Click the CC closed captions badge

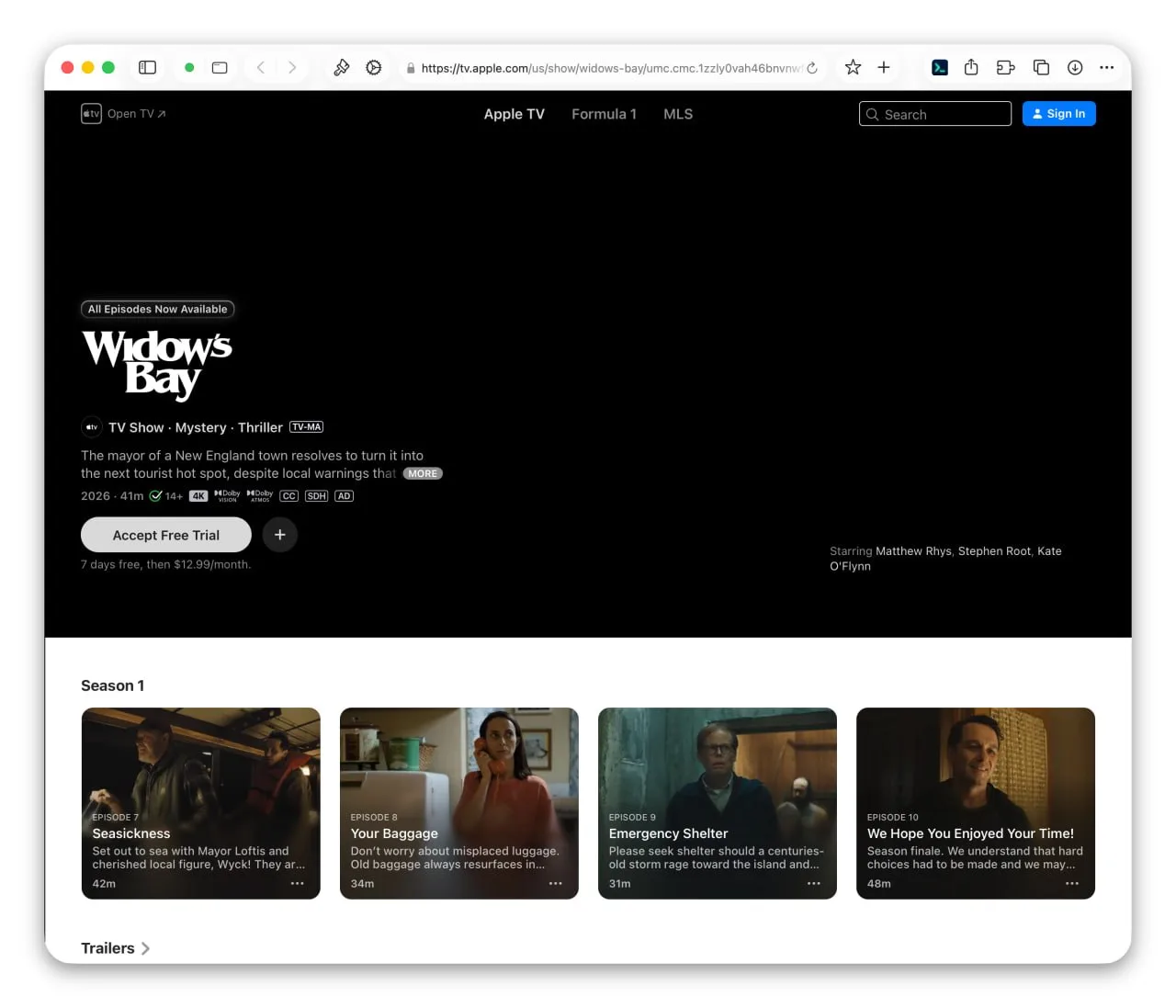pos(289,496)
